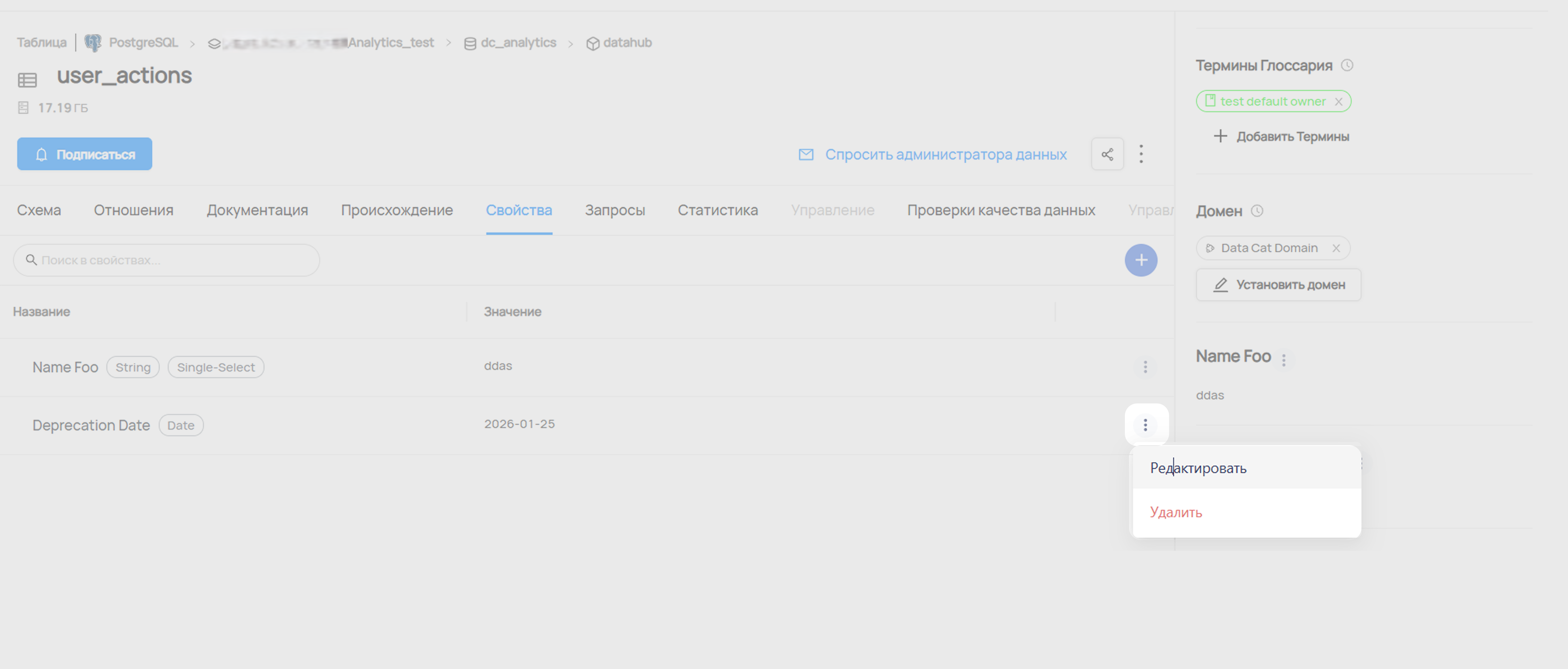
Task: Remove the Data Cat Domain tag
Action: click(1336, 248)
